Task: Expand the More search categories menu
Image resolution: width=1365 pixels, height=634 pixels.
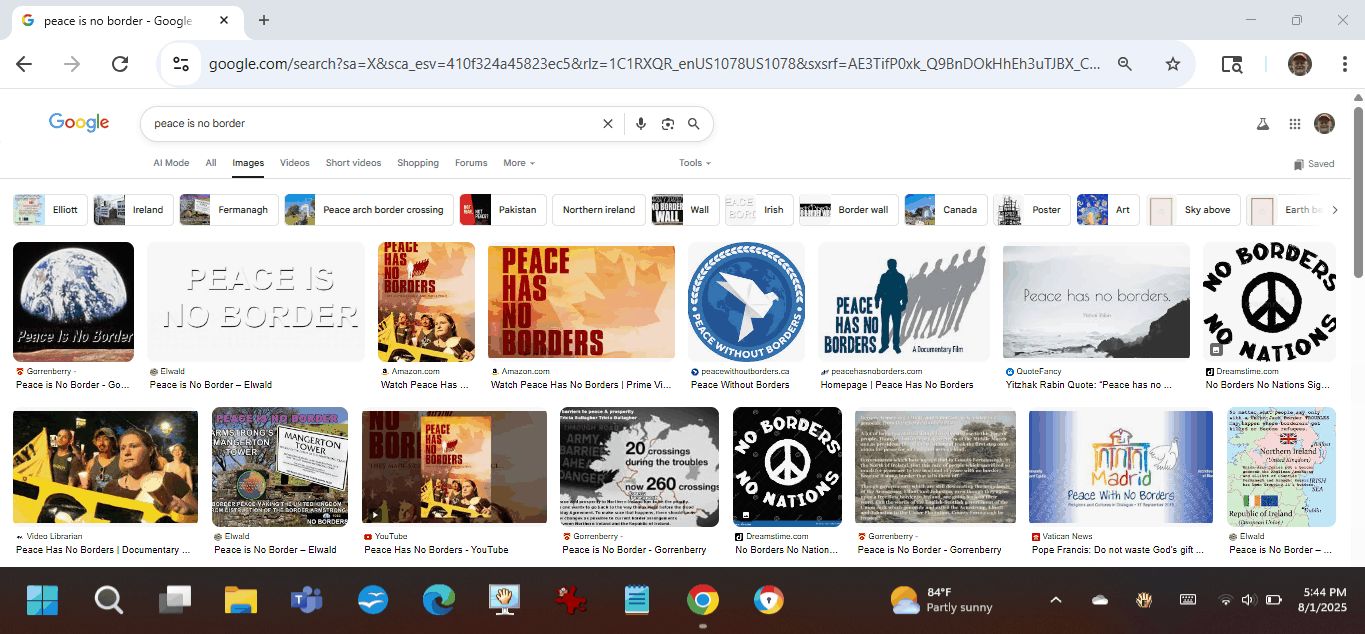Action: tap(519, 163)
